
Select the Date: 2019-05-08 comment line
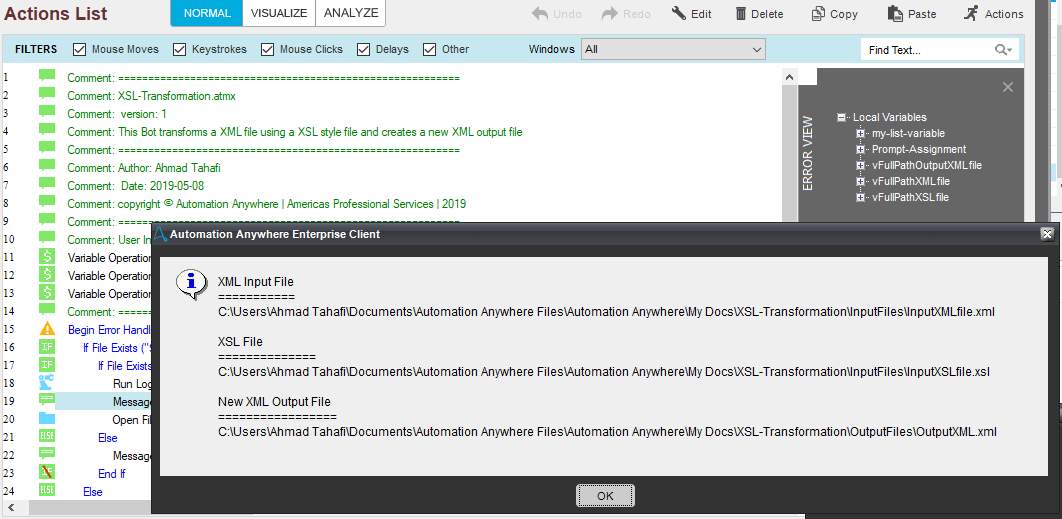click(x=136, y=186)
